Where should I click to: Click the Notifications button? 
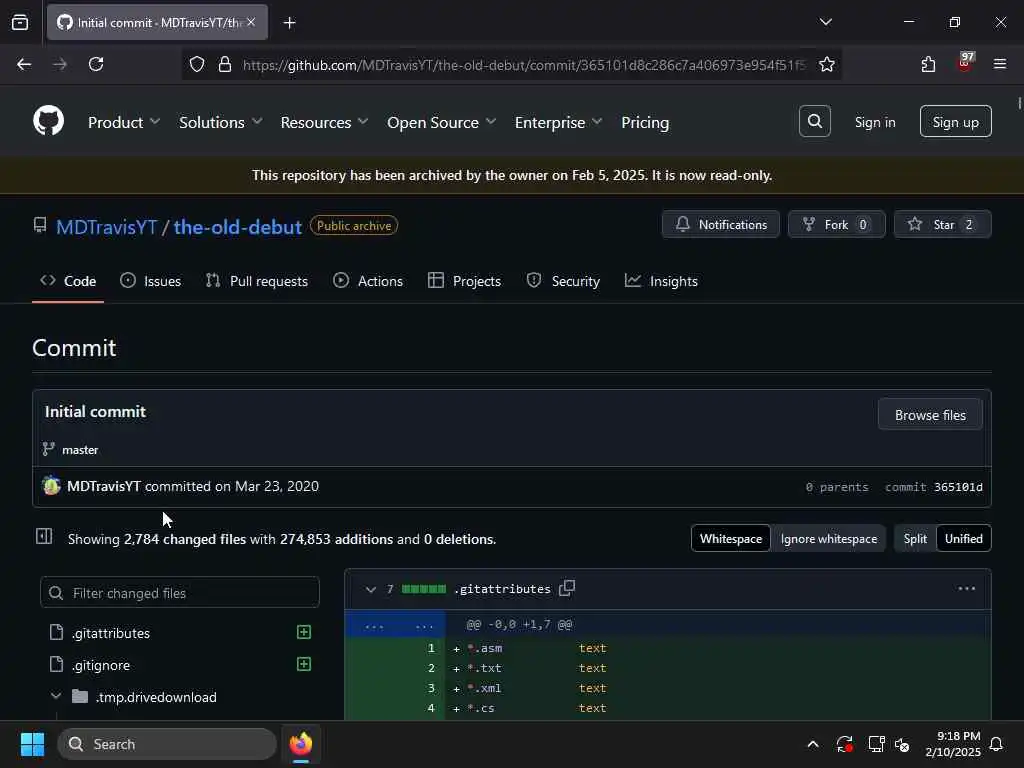(721, 224)
